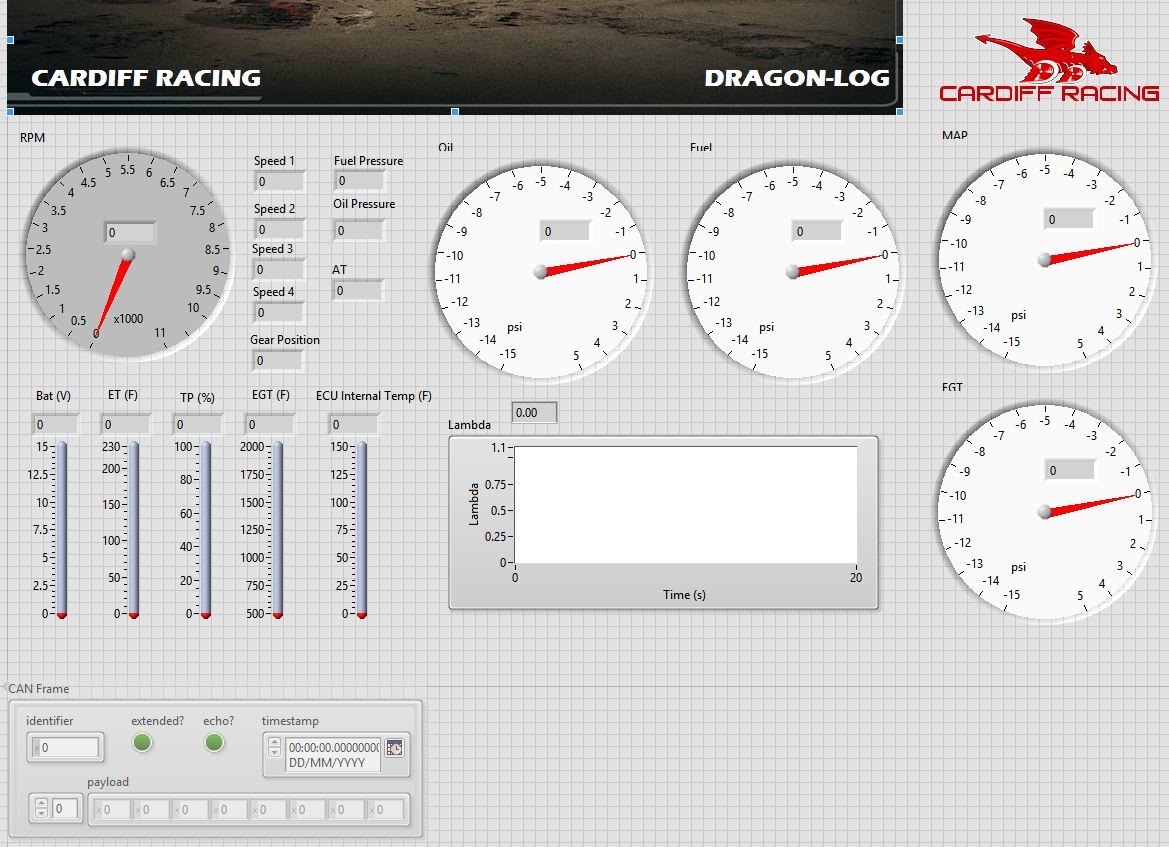Screen dimensions: 1169x847
Task: Select the CAN Frame identifier field
Action: click(x=66, y=747)
